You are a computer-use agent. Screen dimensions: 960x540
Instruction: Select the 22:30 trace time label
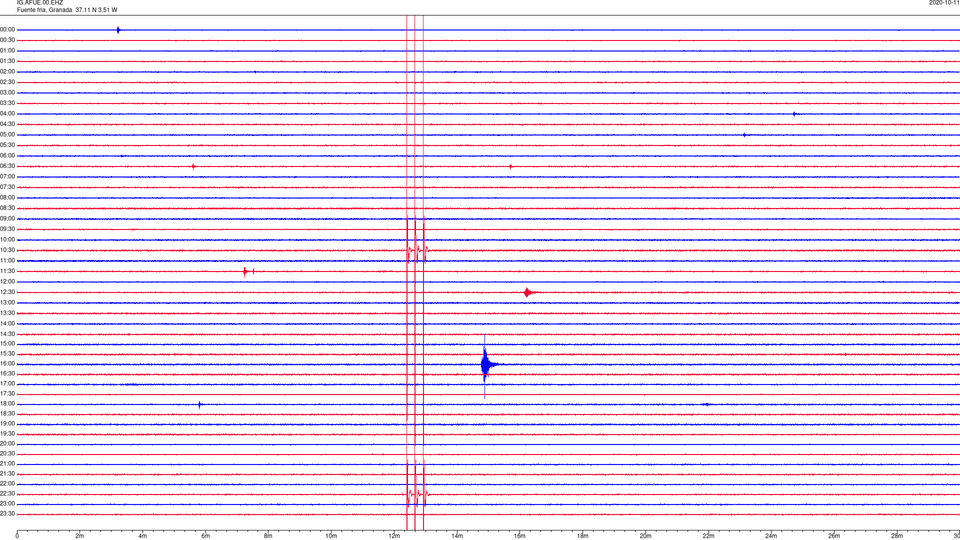(x=8, y=494)
